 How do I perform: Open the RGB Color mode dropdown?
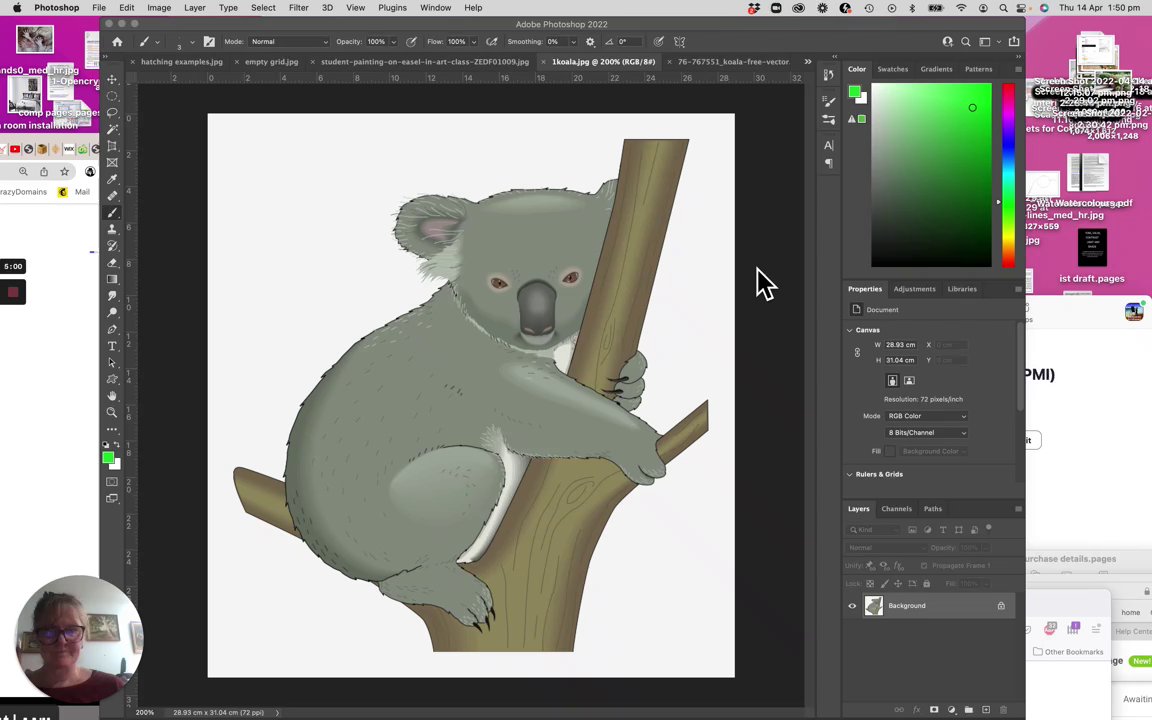point(927,416)
